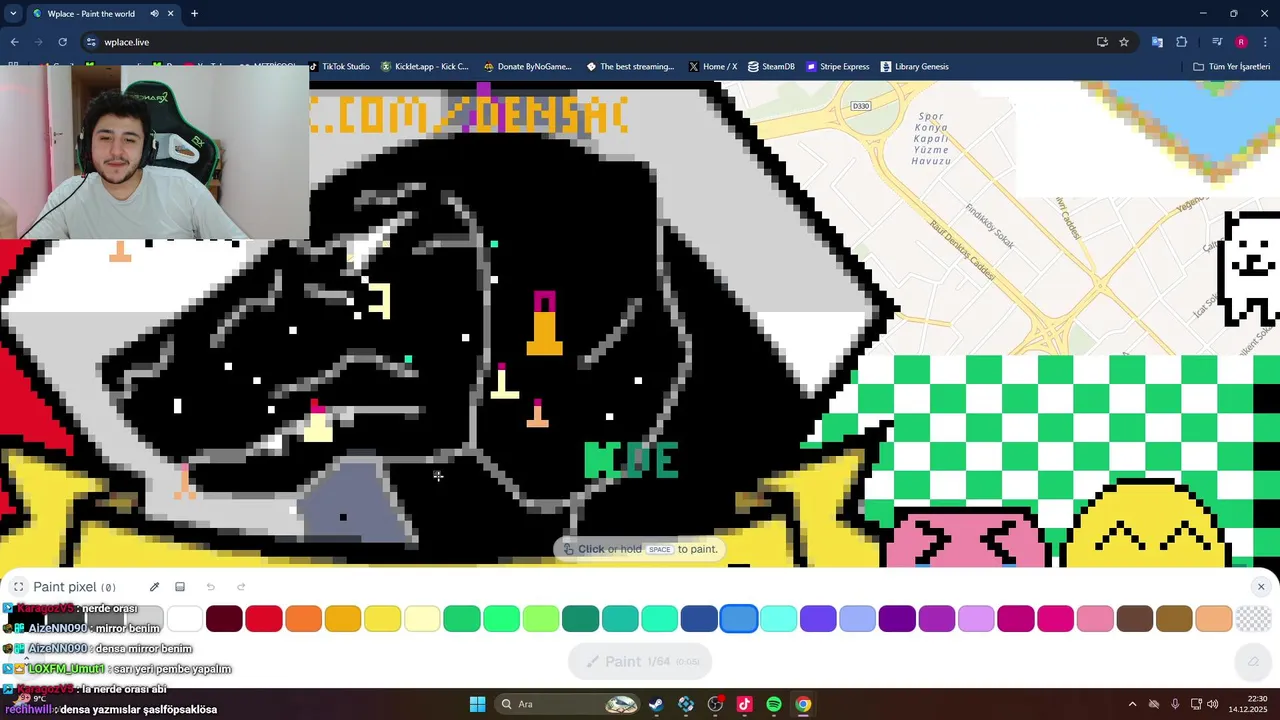Mute the Wplace tab audio
Viewport: 1280px width, 720px height.
click(x=154, y=13)
